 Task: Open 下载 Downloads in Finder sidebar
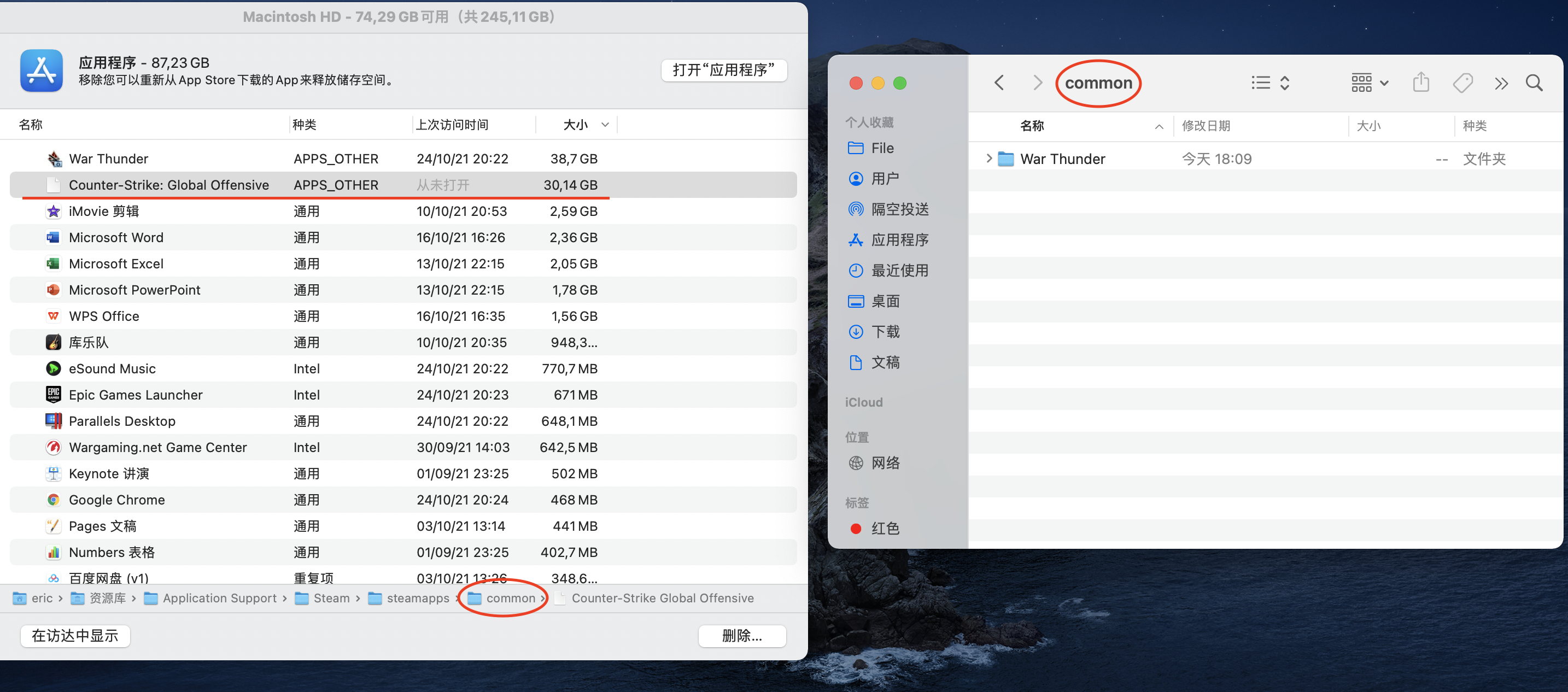pos(885,332)
